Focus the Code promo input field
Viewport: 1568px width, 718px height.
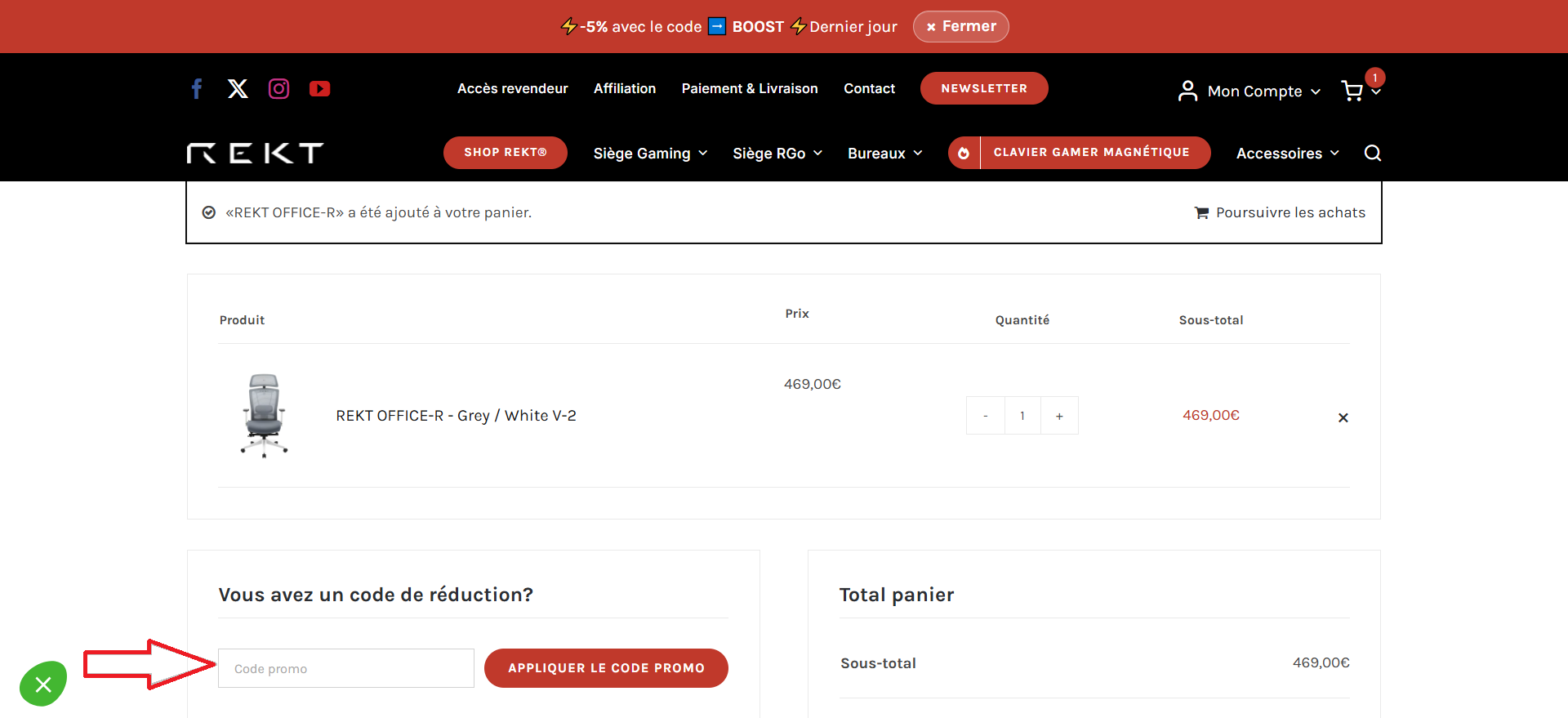pyautogui.click(x=346, y=668)
